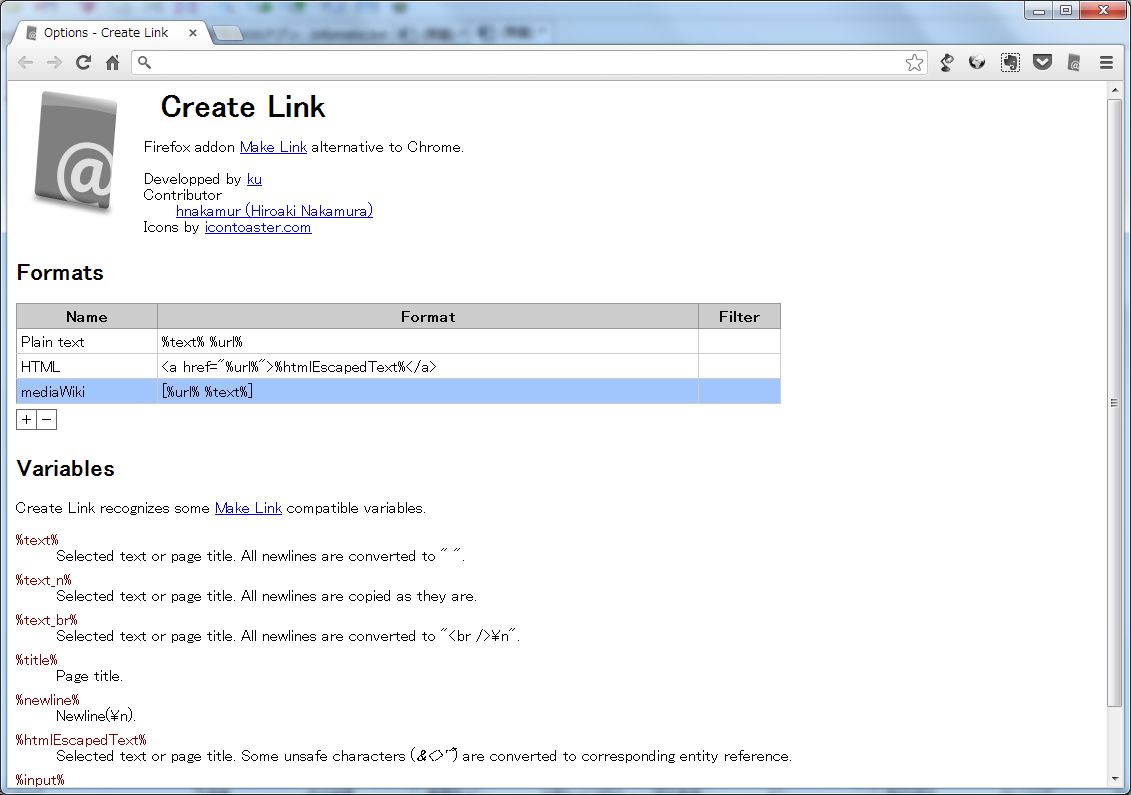Click the [%url% %text%] format cell
Viewport: 1131px width, 795px height.
point(428,392)
